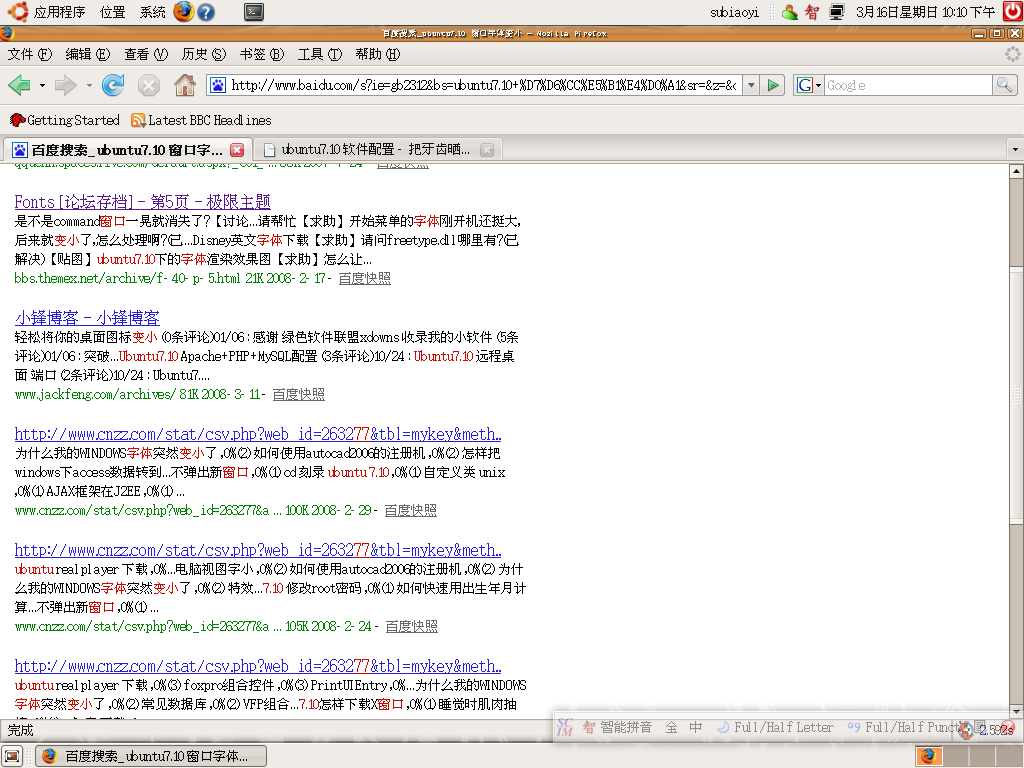Launch Firefox from top panel icon

[184, 12]
